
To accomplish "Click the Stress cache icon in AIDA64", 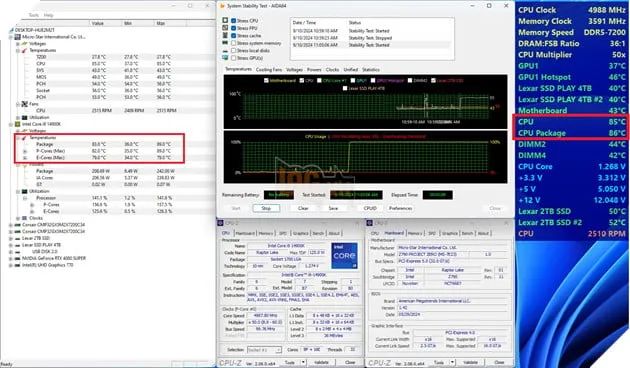I will (x=225, y=35).
